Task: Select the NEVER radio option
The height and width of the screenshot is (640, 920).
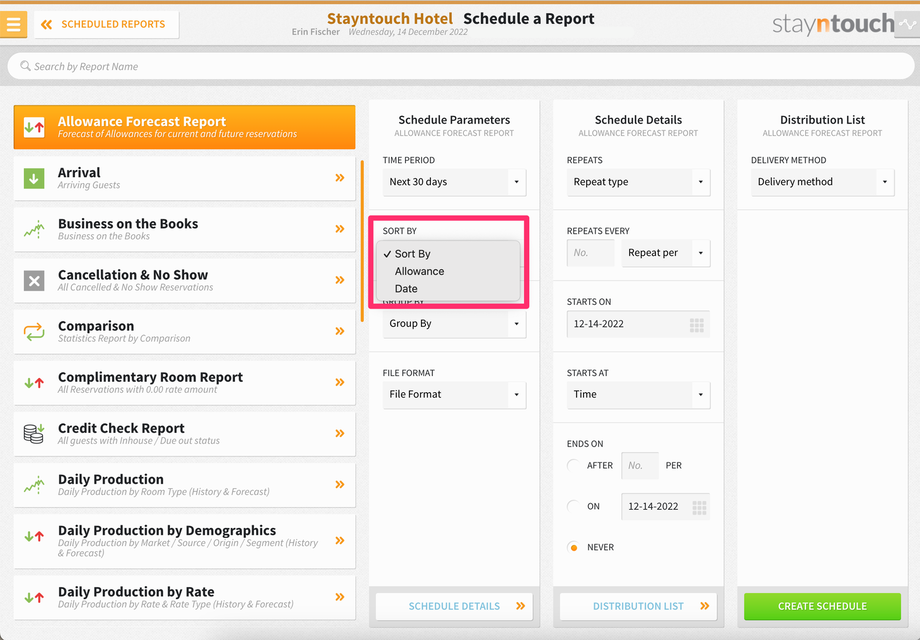Action: click(573, 547)
